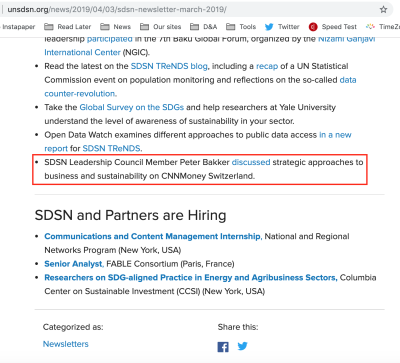Follow the recap link
This screenshot has width=400, height=363.
coord(267,66)
